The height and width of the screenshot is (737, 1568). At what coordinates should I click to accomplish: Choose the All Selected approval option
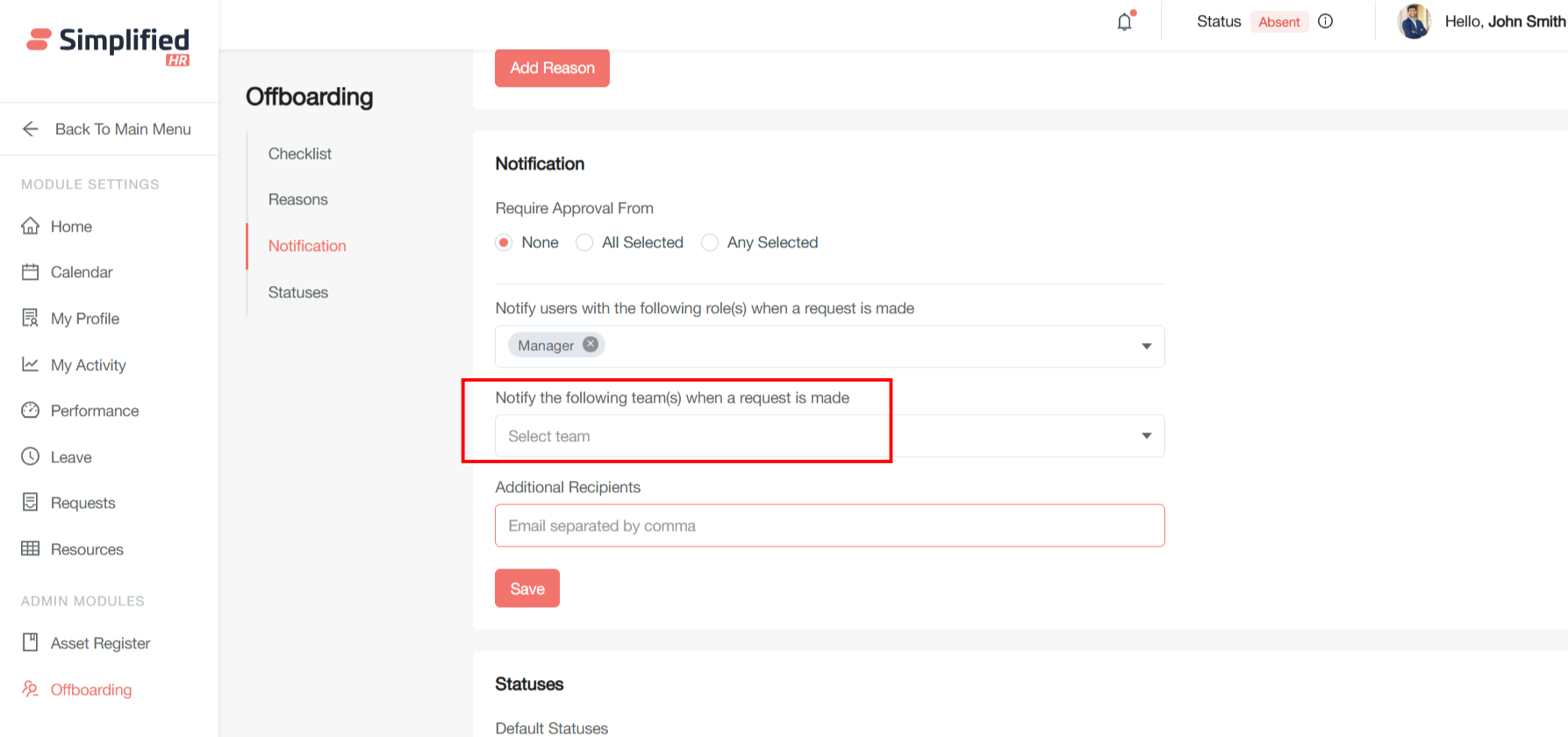click(x=584, y=243)
